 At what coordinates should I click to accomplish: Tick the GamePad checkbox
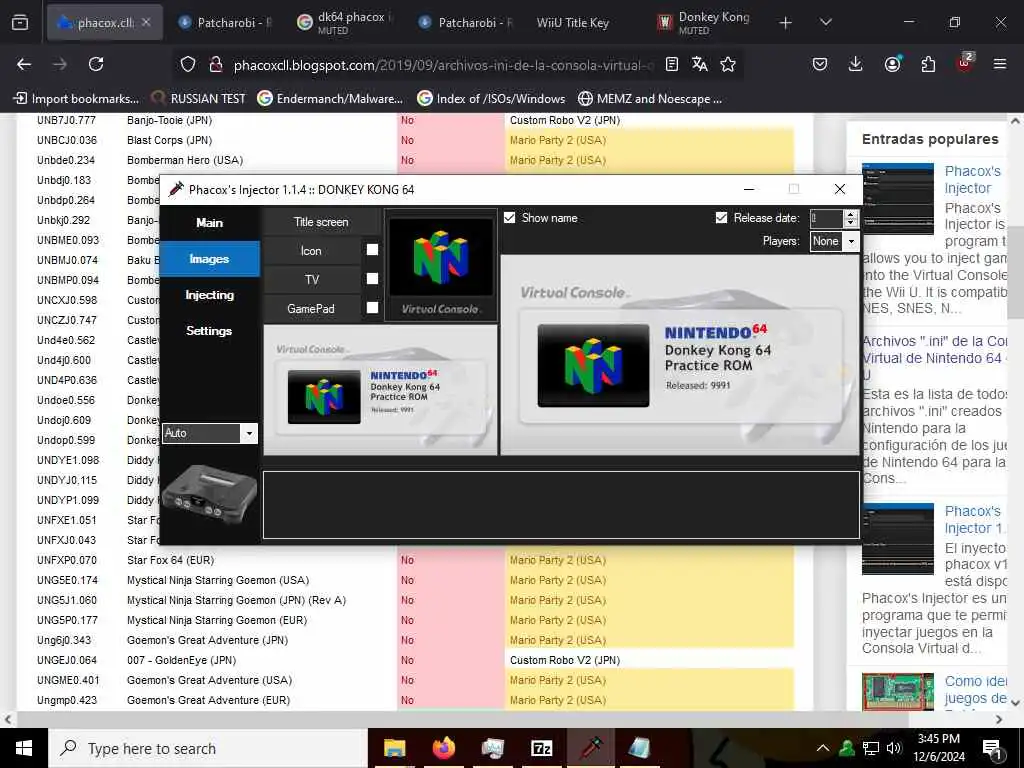coord(372,308)
